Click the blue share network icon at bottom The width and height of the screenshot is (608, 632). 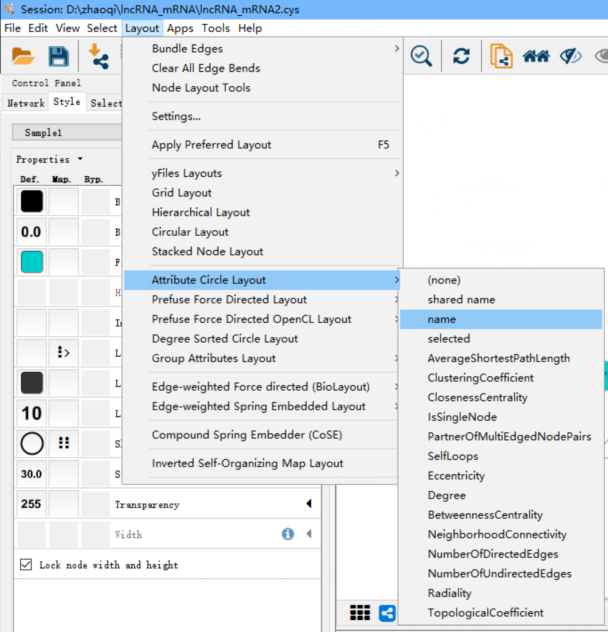387,613
